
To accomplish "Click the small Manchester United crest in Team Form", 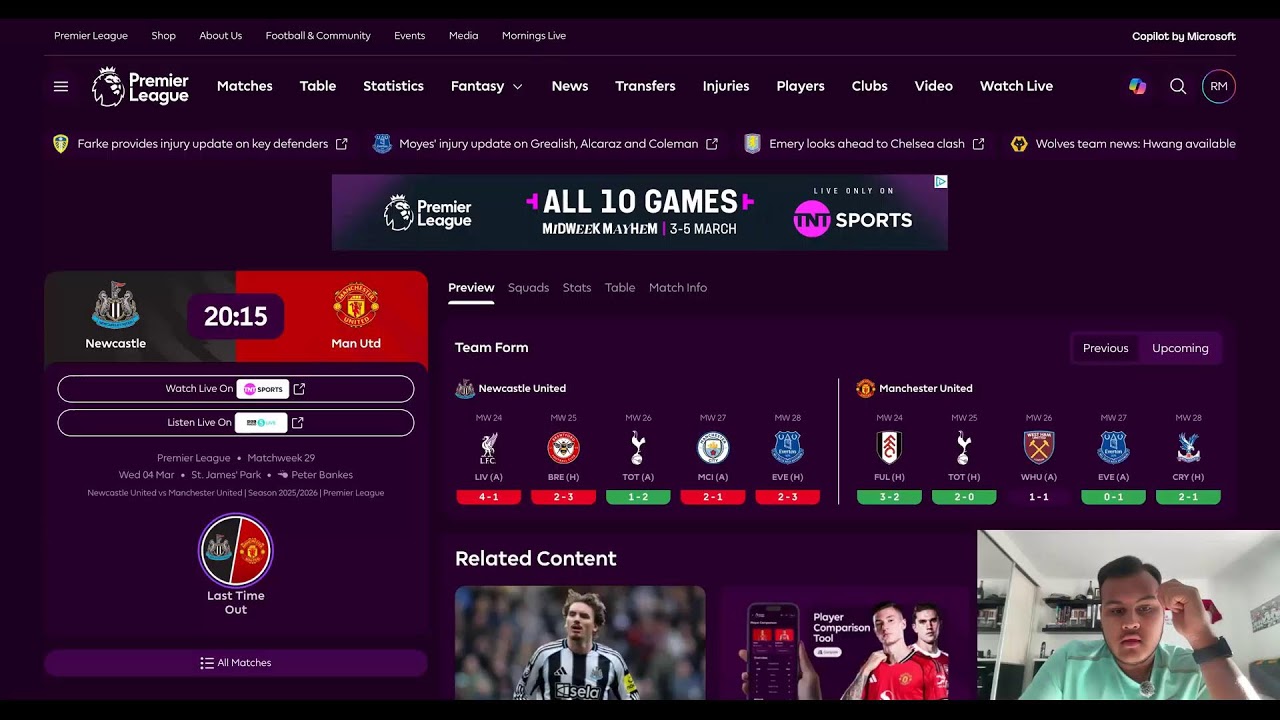I will tap(866, 389).
